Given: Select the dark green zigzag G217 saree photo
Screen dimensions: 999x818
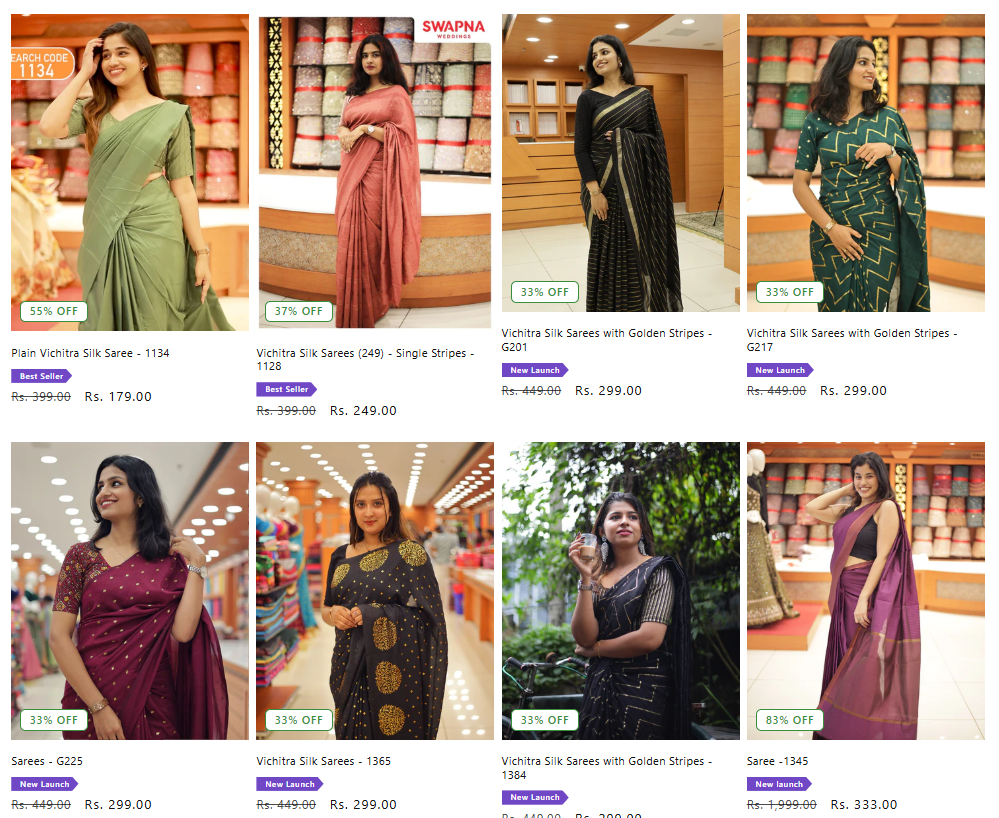Looking at the screenshot, I should [866, 162].
